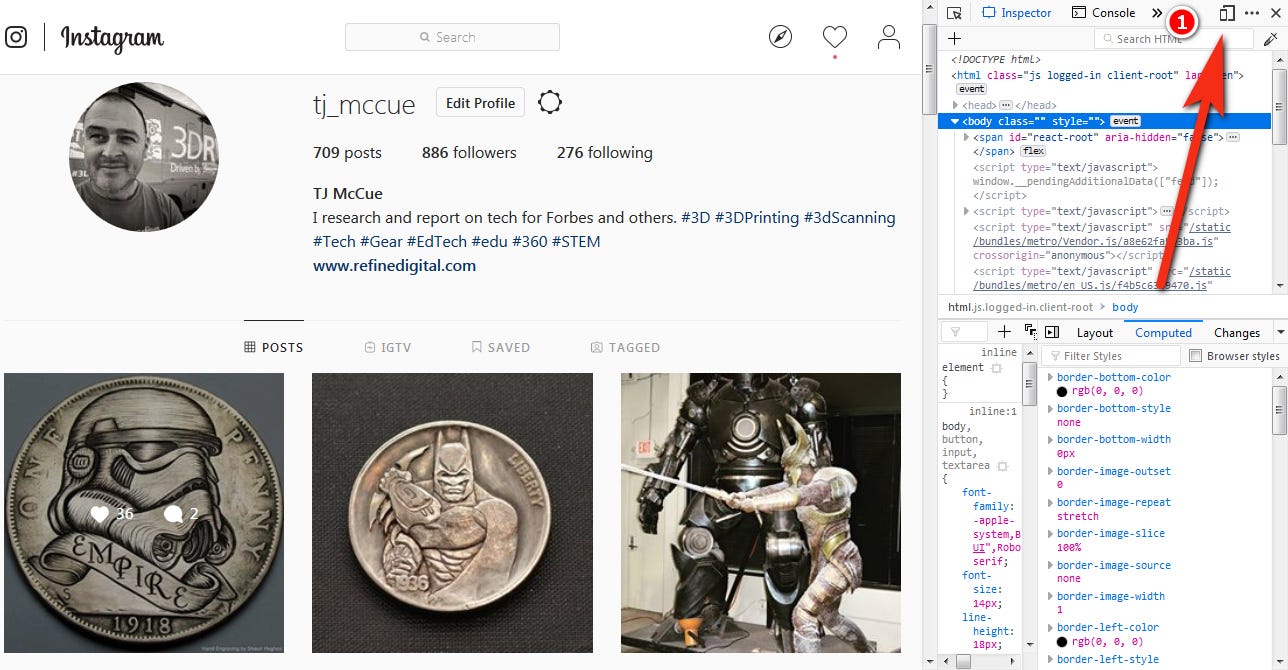
Task: Open the www.refinedigital.com link
Action: 394,266
